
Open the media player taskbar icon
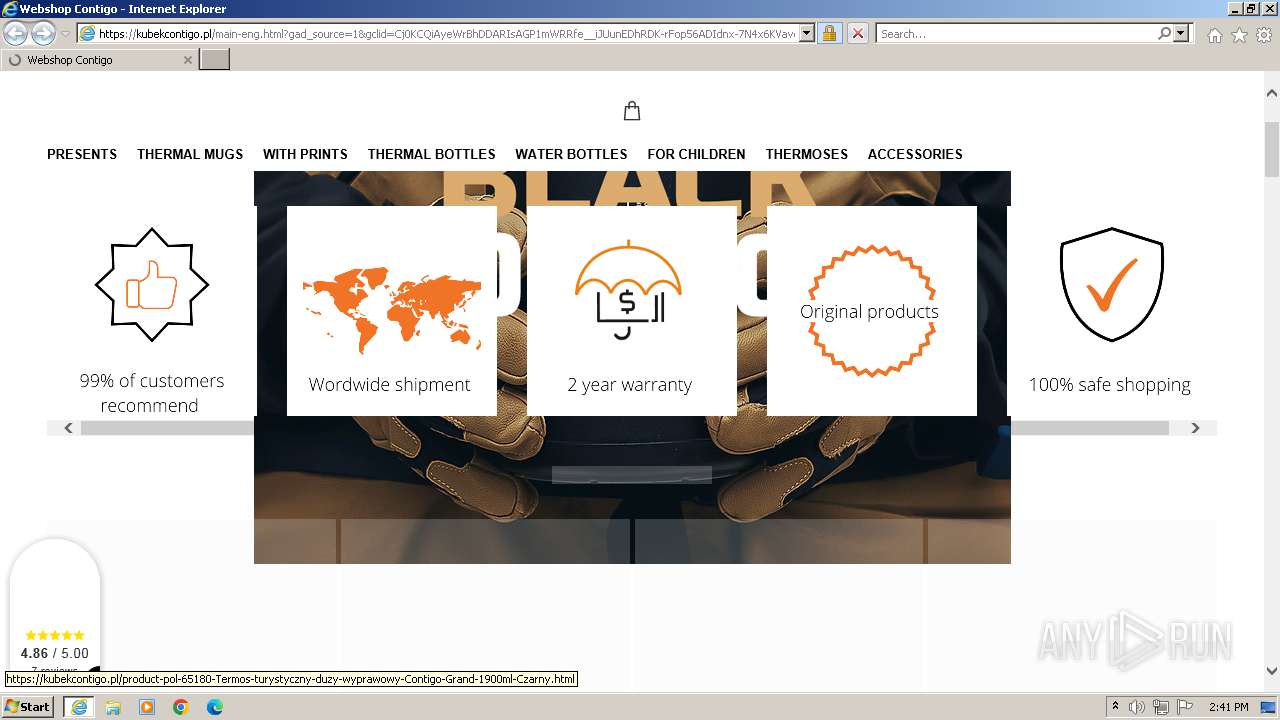147,707
